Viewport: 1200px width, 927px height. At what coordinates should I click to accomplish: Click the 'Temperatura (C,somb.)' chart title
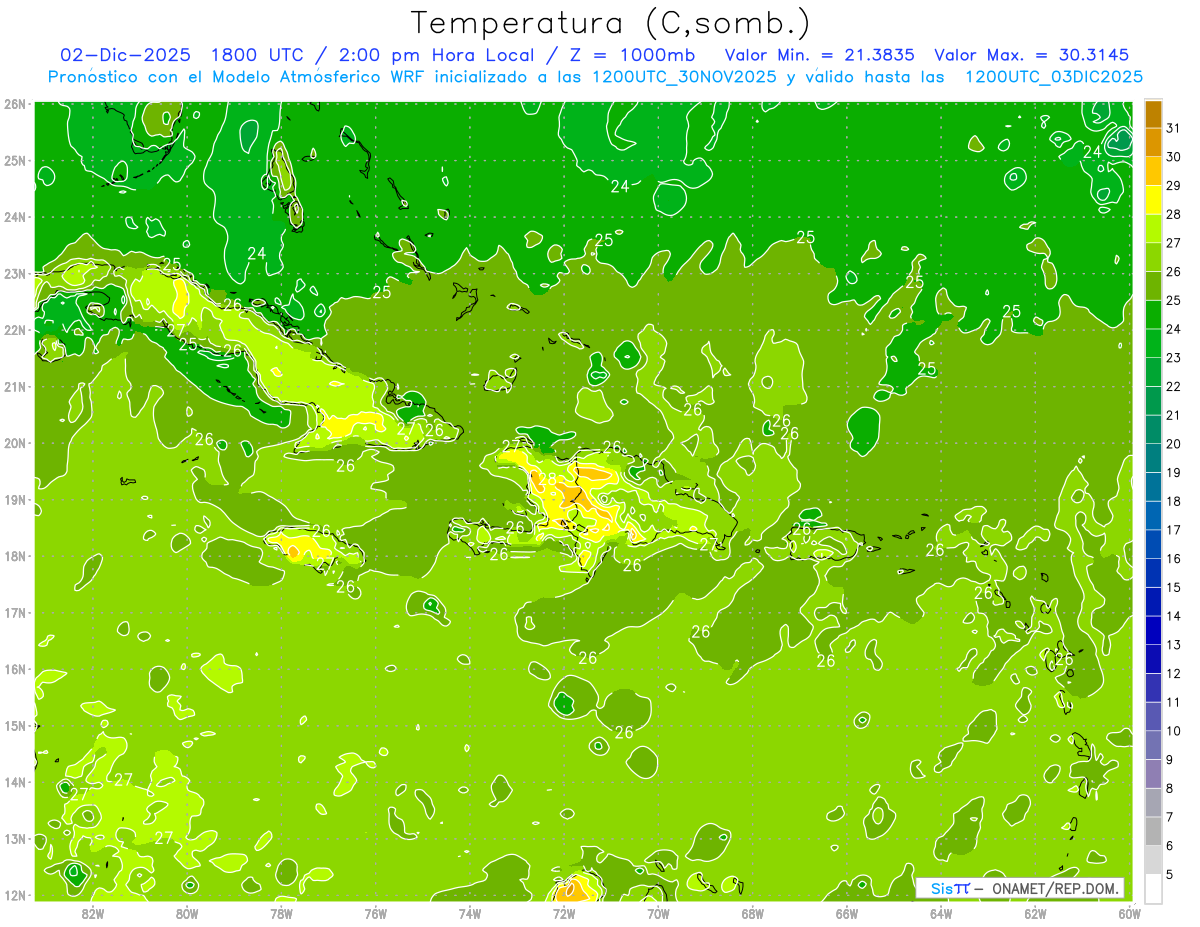[x=611, y=23]
